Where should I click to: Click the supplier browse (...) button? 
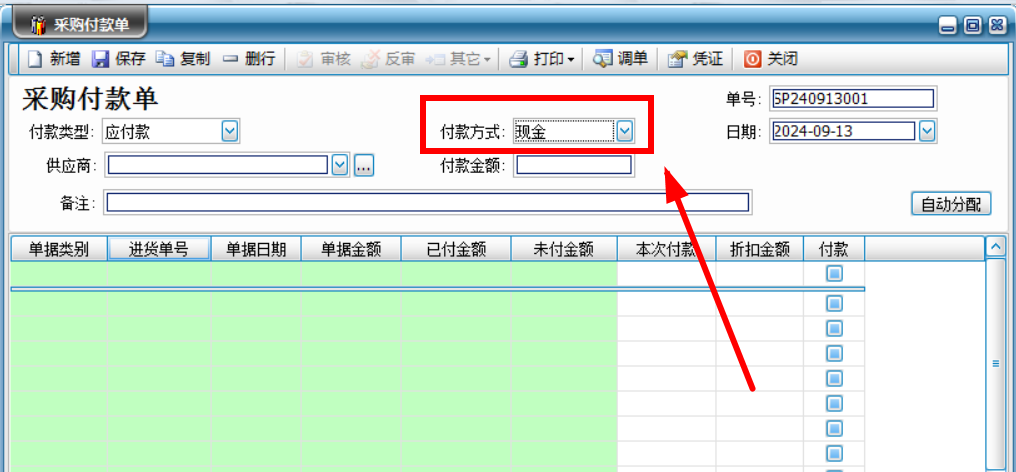[x=364, y=166]
